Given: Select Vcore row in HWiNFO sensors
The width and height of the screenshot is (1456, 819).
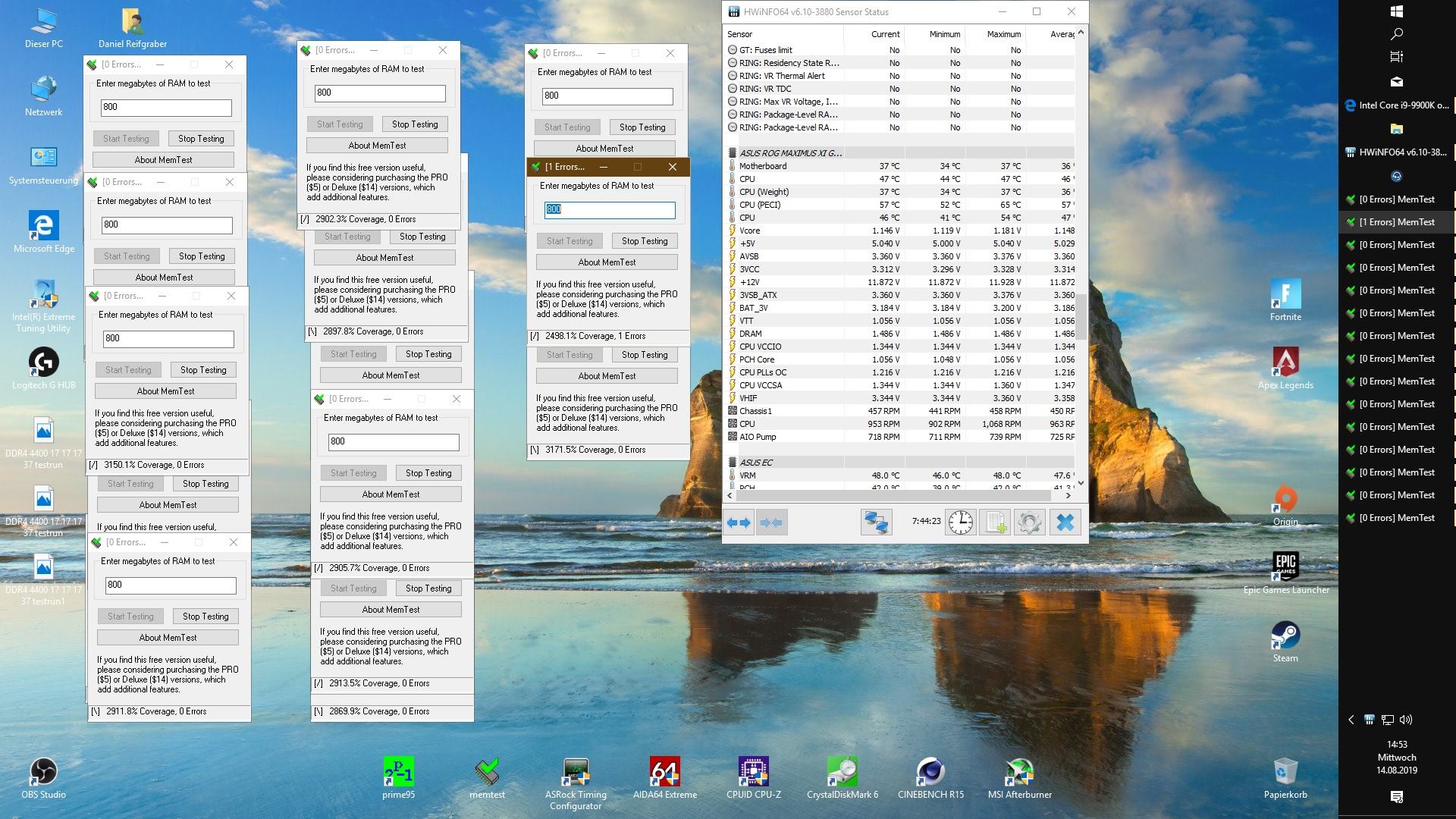Looking at the screenshot, I should click(900, 231).
